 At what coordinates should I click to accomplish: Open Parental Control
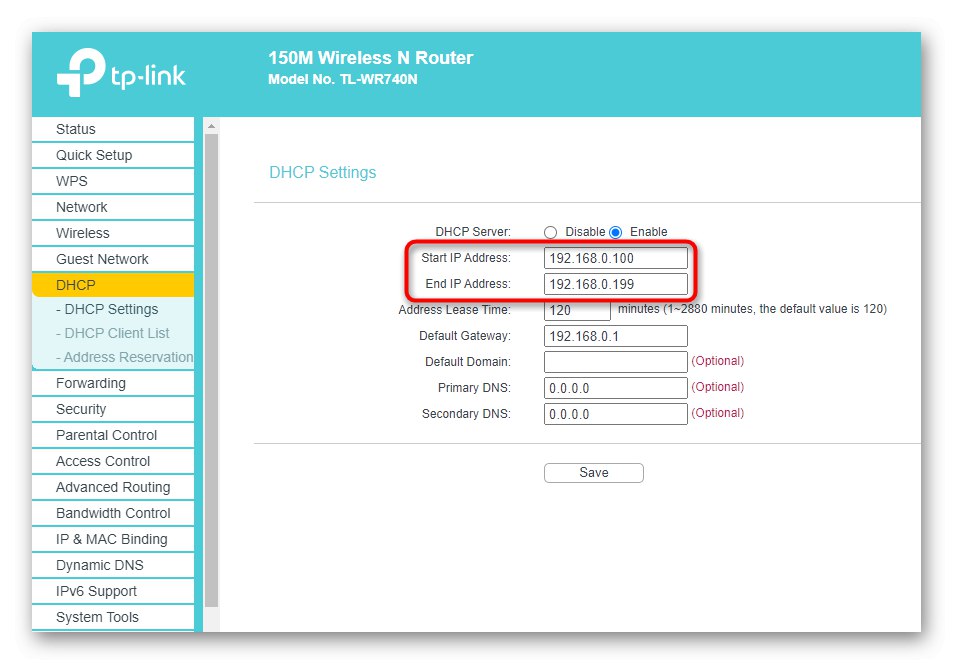(x=113, y=435)
